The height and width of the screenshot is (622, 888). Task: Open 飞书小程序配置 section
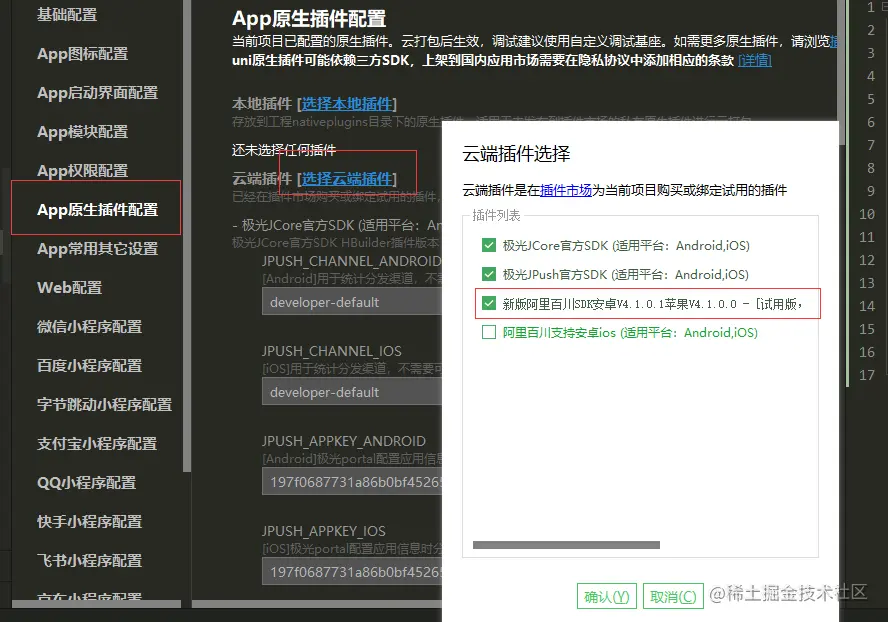[89, 561]
